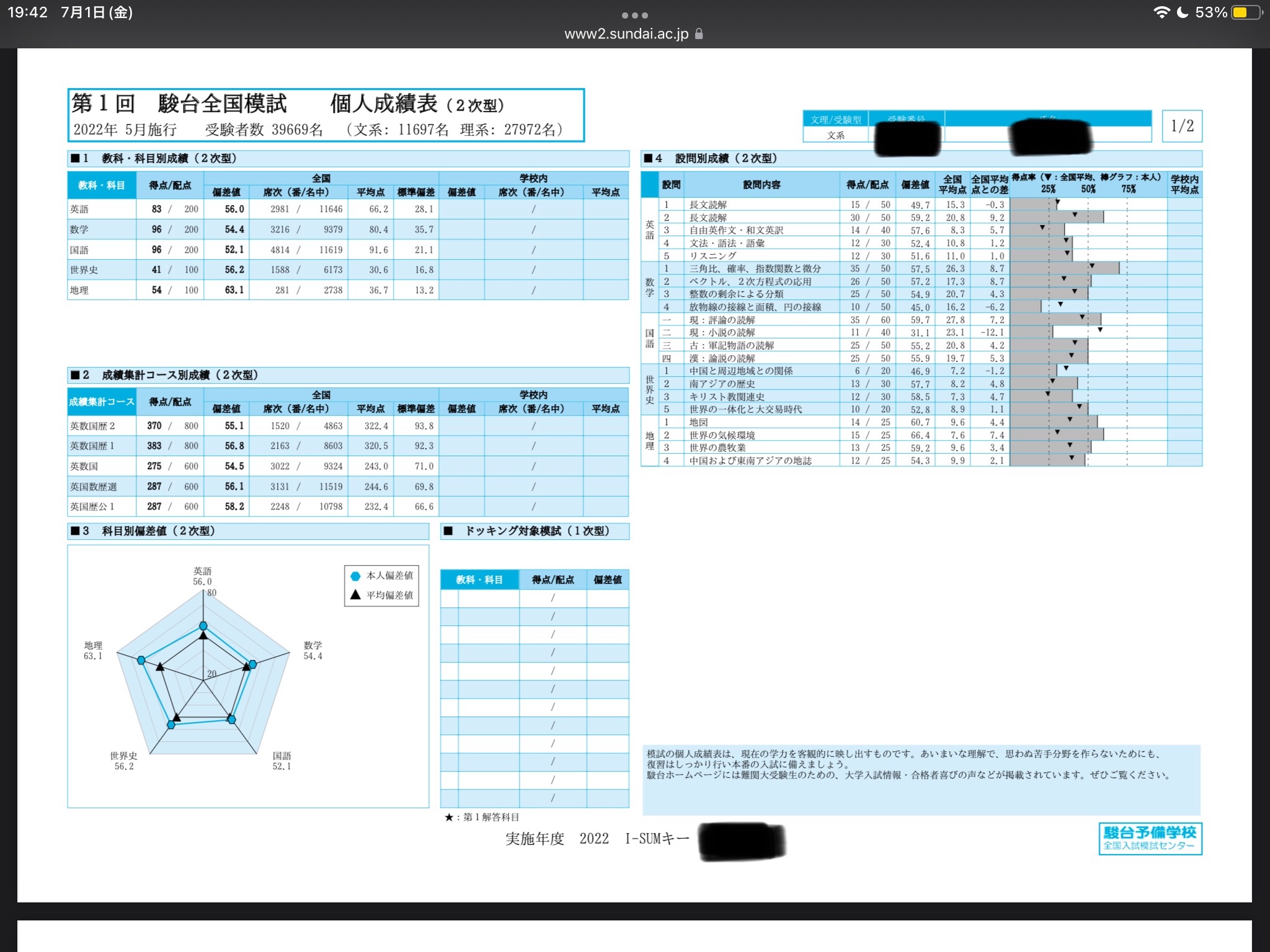Tap the battery indicator icon
The image size is (1270, 952).
(x=1247, y=12)
